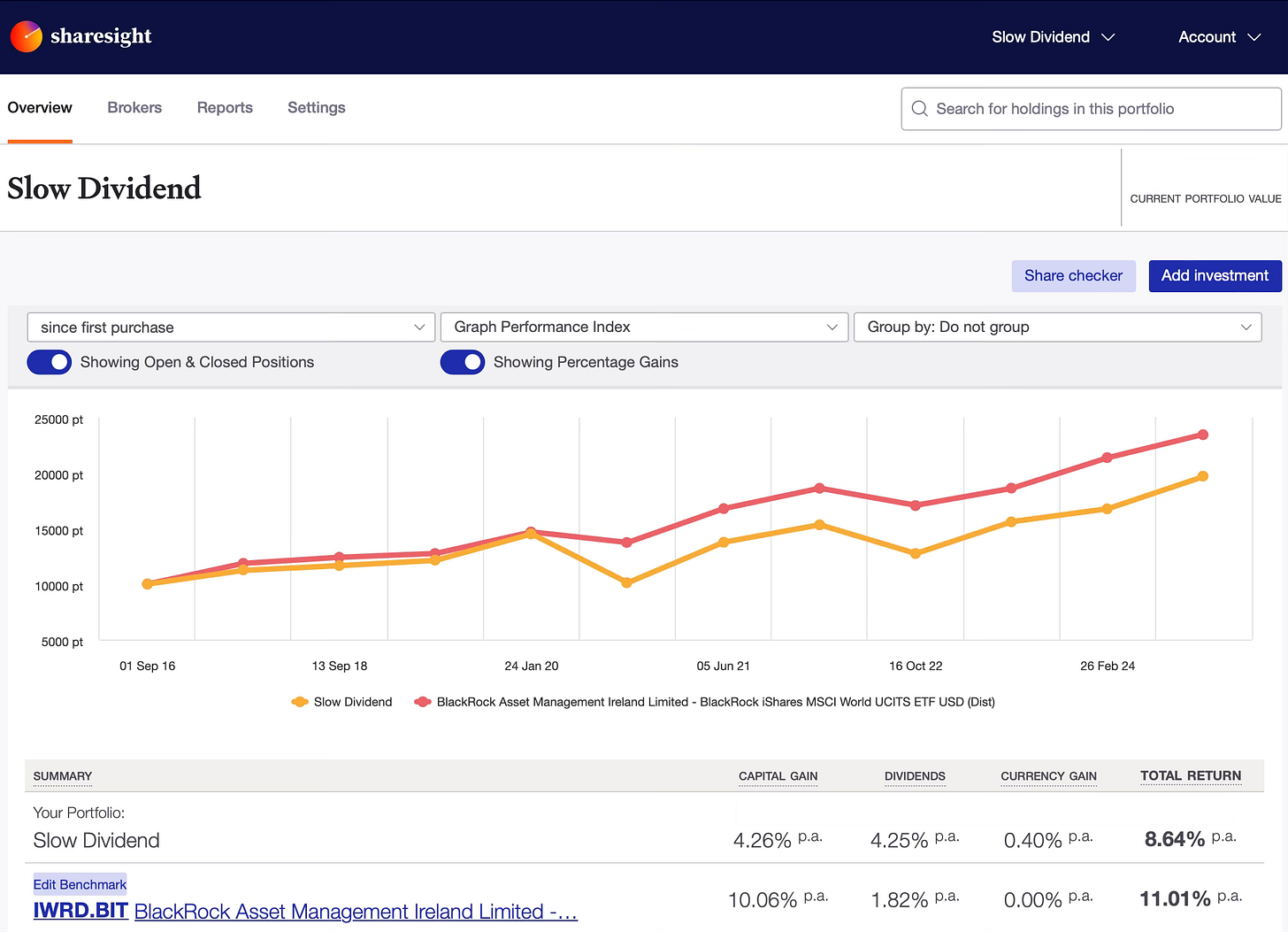Toggle Showing Percentage Gains switch
This screenshot has height=932, width=1288.
pos(463,362)
